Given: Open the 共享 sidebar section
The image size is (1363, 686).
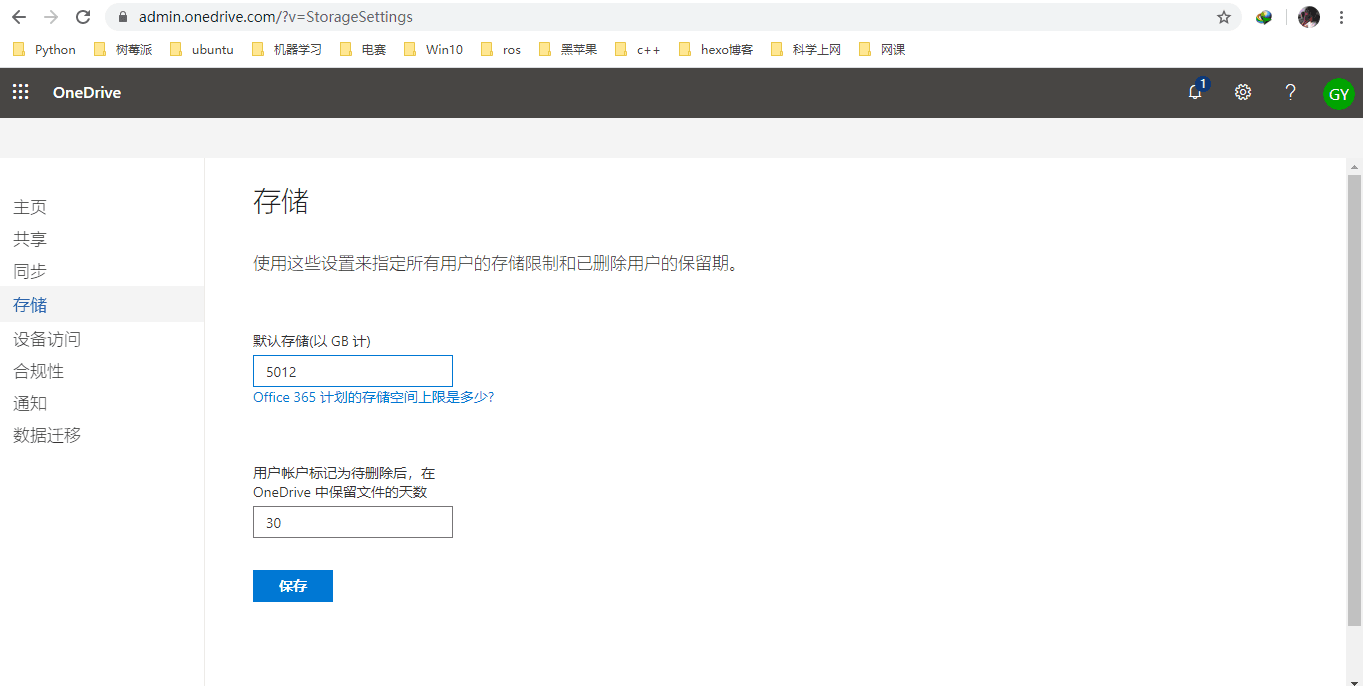Looking at the screenshot, I should (30, 239).
